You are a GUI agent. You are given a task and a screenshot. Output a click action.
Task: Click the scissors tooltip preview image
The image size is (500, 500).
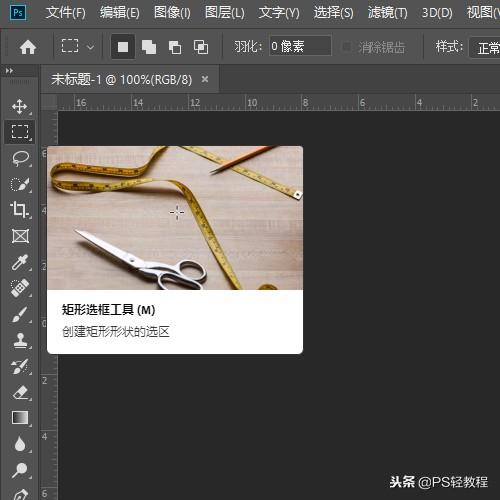pos(175,218)
